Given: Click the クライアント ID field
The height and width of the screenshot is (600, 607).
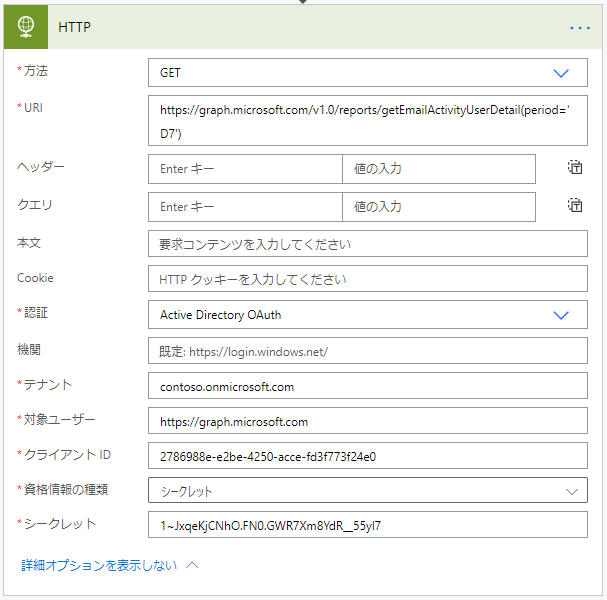Looking at the screenshot, I should point(368,456).
